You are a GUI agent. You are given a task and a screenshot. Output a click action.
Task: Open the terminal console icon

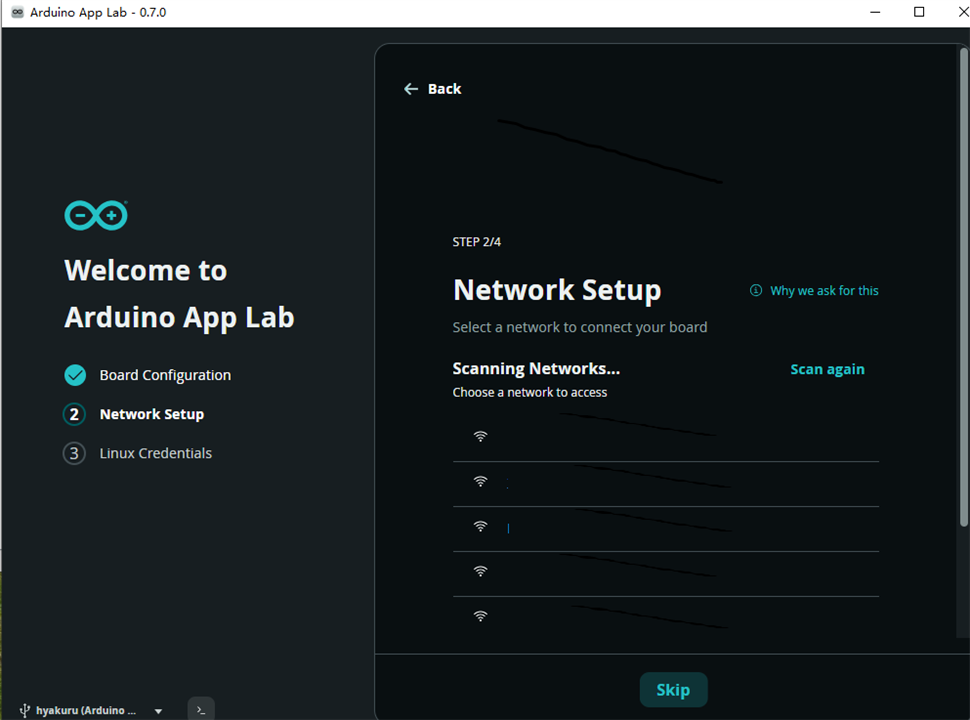point(201,709)
